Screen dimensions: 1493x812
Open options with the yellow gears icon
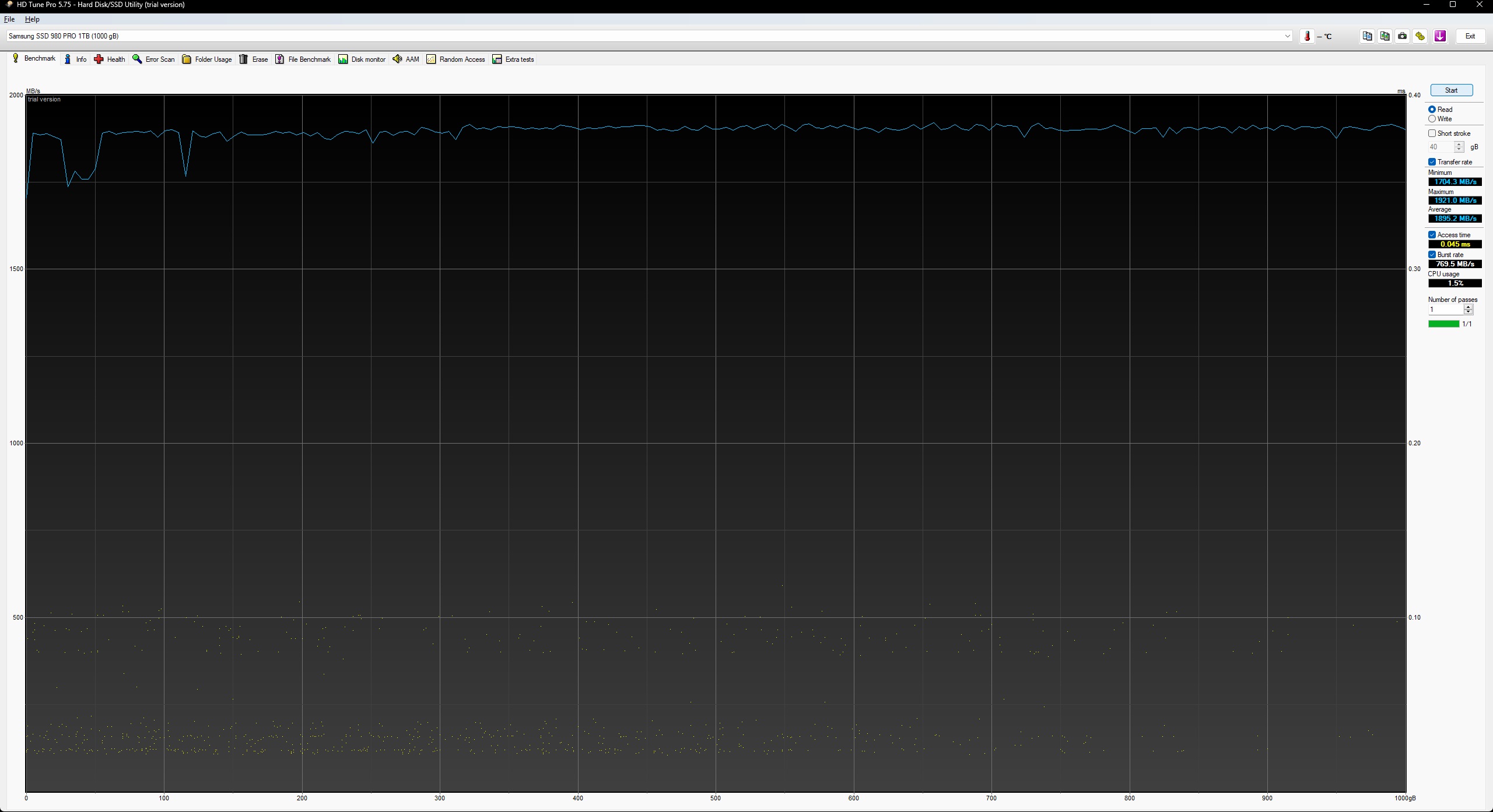point(1420,36)
